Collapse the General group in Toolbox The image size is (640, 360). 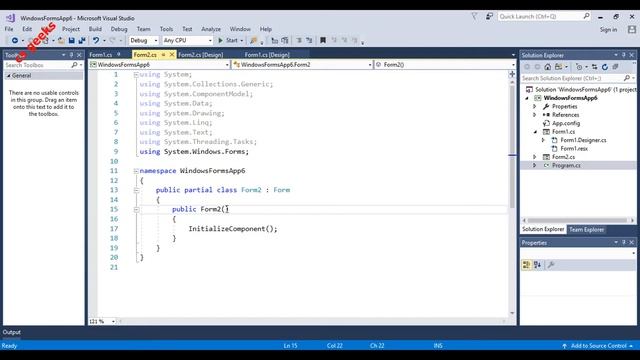(8, 76)
